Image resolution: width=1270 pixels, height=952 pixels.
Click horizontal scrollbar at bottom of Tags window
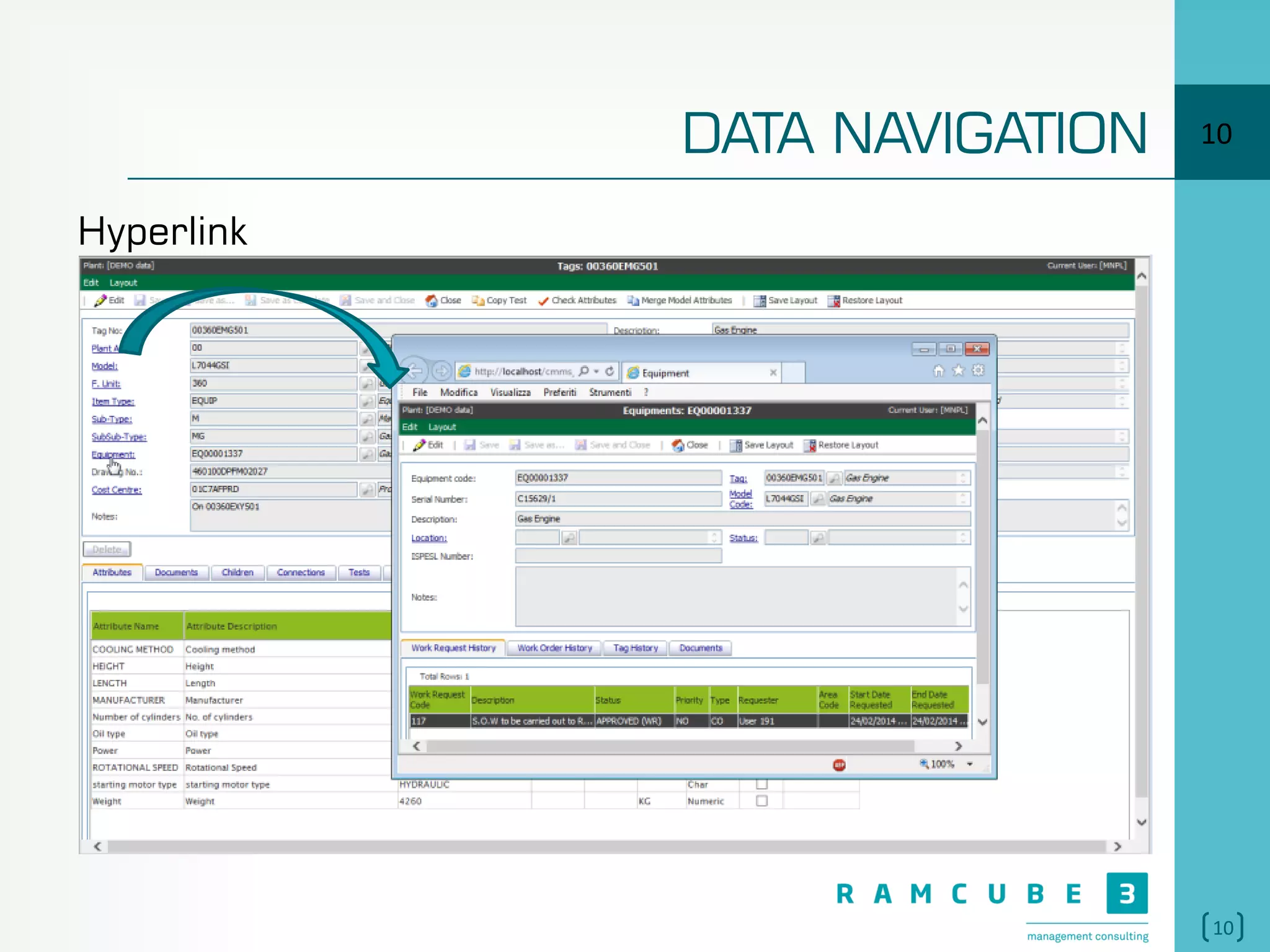point(607,847)
